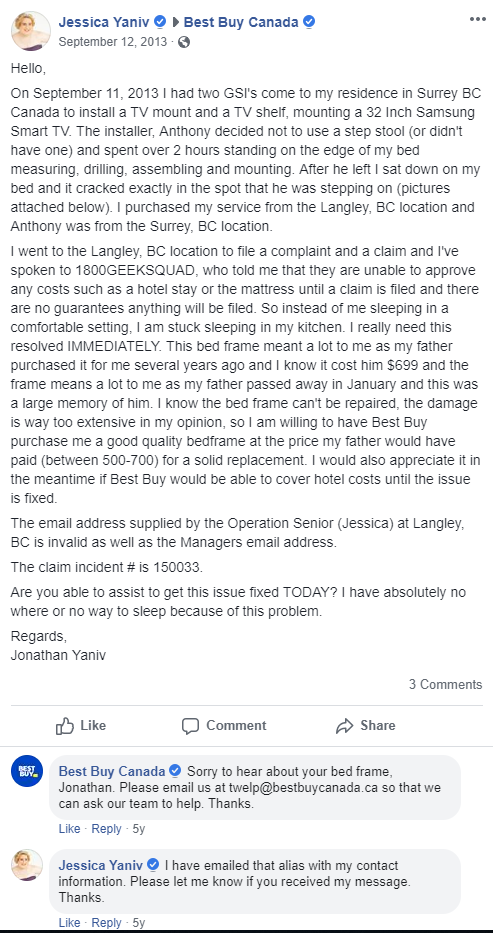
Task: Open the Best Buy Canada logo avatar
Action: (x=27, y=771)
